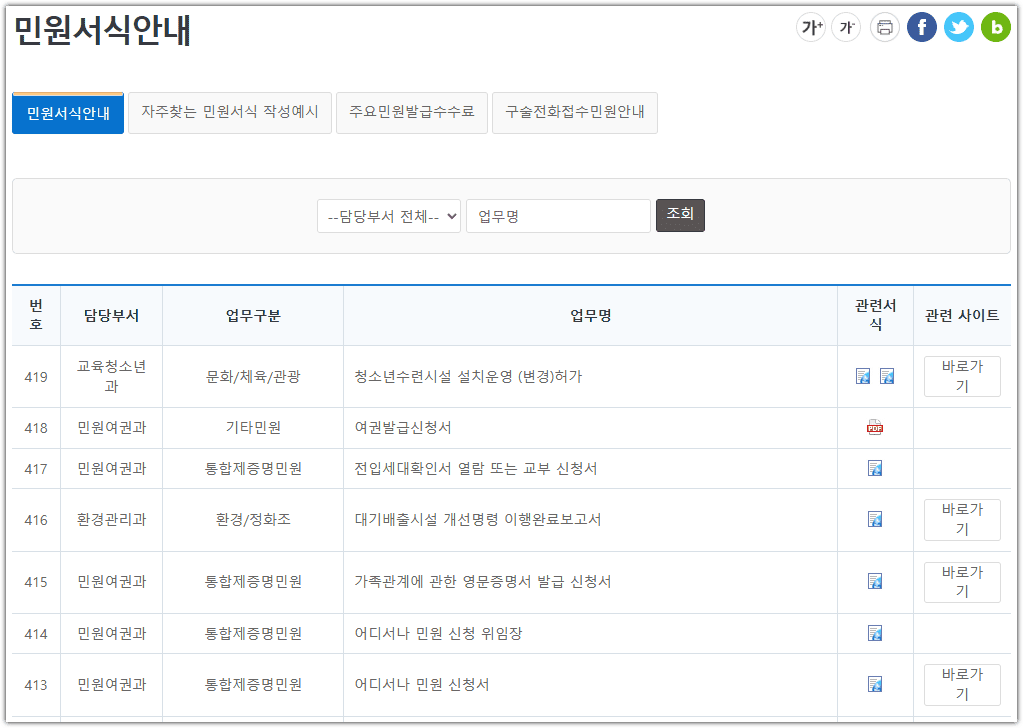Click 바로가기 for 청소년수련시설 설치운영 허가
Screen dimensions: 1023x728
click(x=961, y=375)
